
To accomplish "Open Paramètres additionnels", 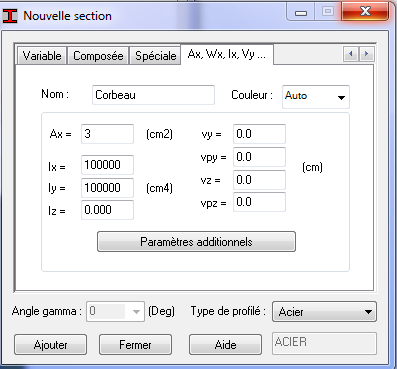I will [196, 242].
